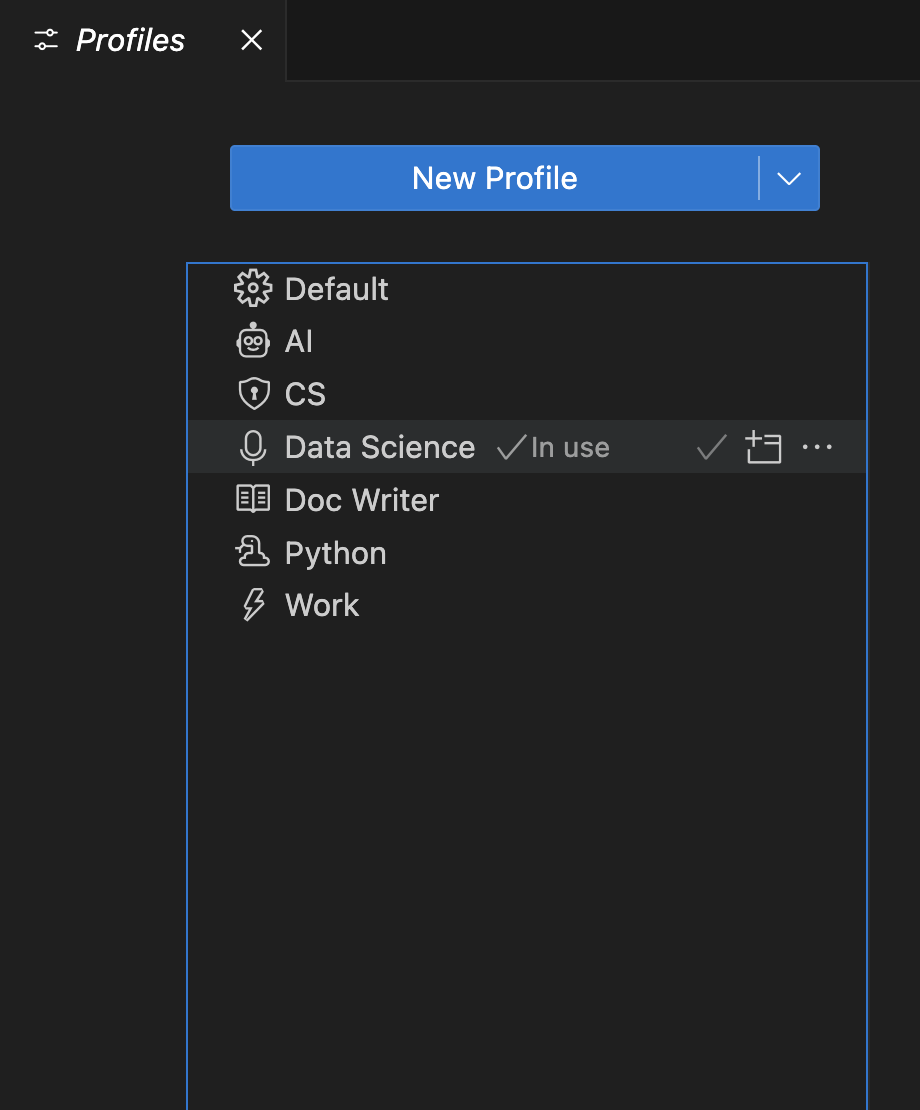Click the In use indicator on Data Science
Screen dimensions: 920x1110
tap(552, 447)
